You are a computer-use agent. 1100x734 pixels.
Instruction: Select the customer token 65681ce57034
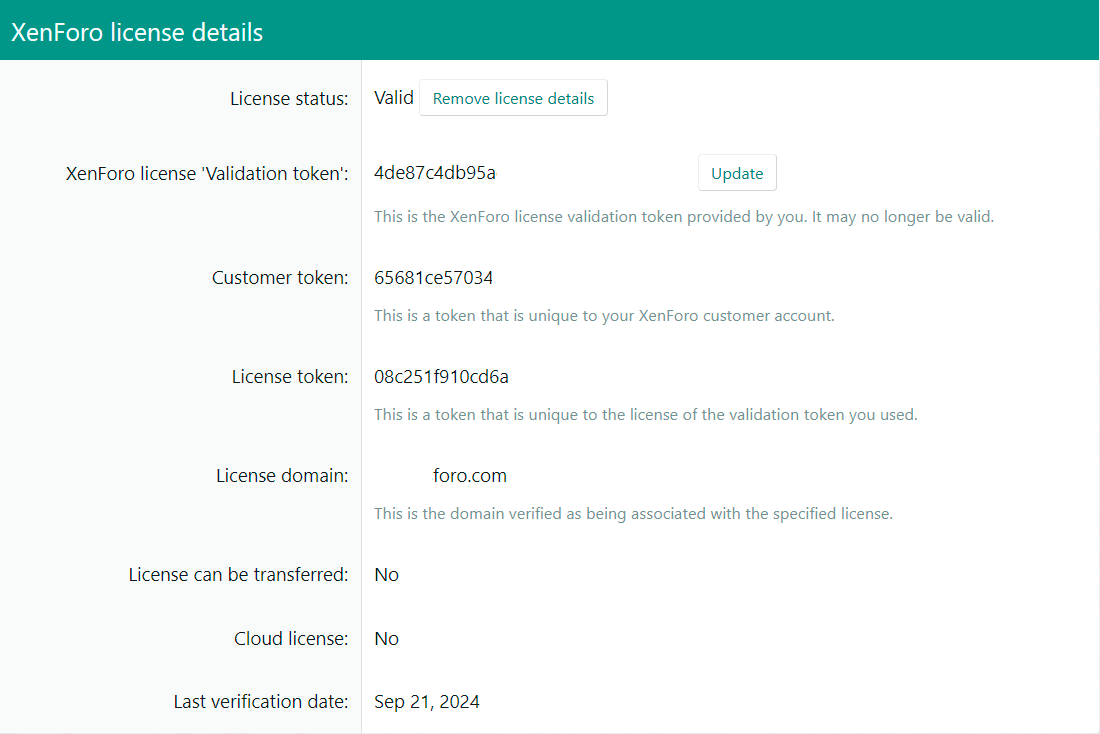(434, 278)
